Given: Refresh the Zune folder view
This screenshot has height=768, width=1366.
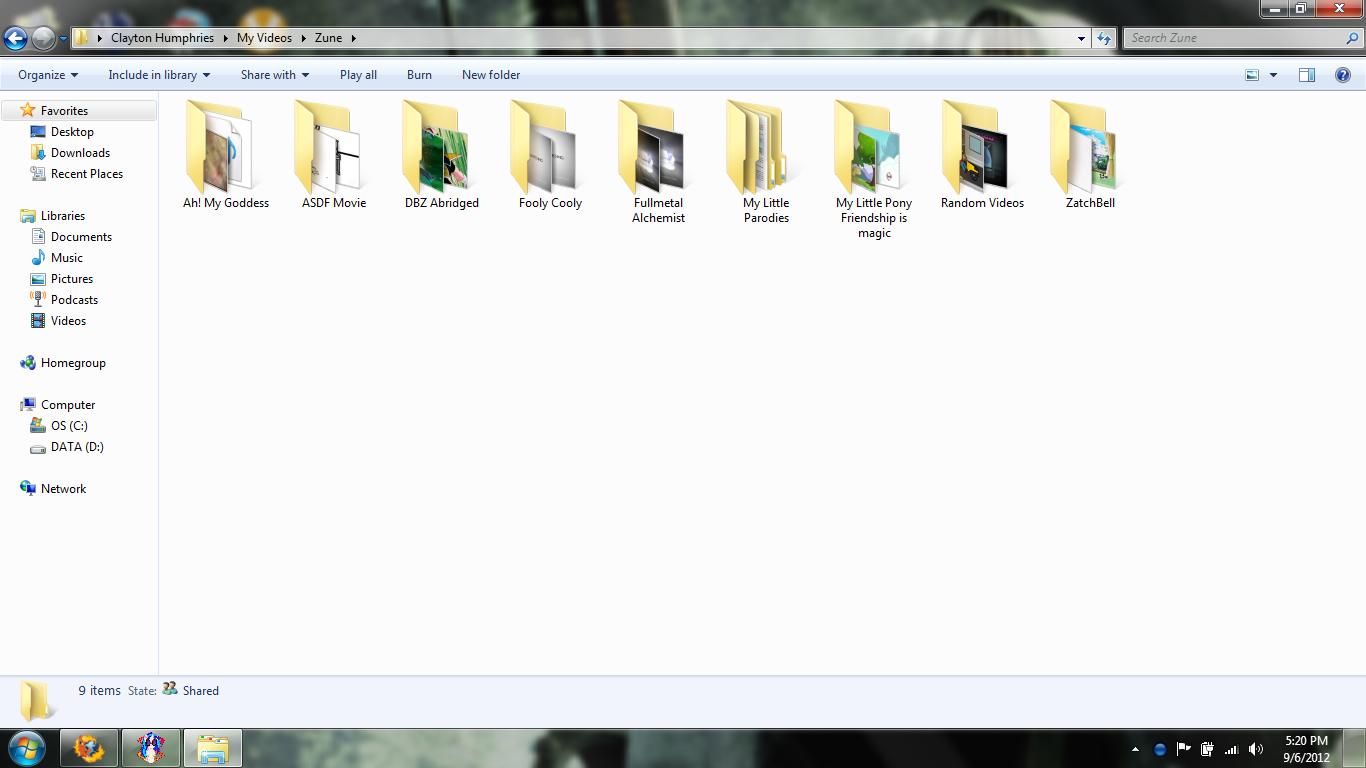Looking at the screenshot, I should click(1104, 38).
